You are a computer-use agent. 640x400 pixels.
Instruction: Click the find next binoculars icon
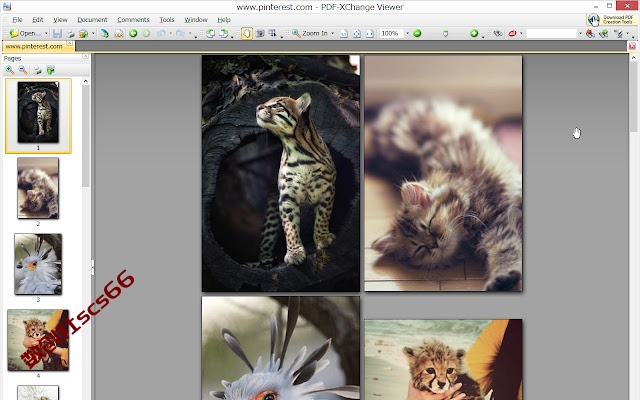tap(604, 33)
